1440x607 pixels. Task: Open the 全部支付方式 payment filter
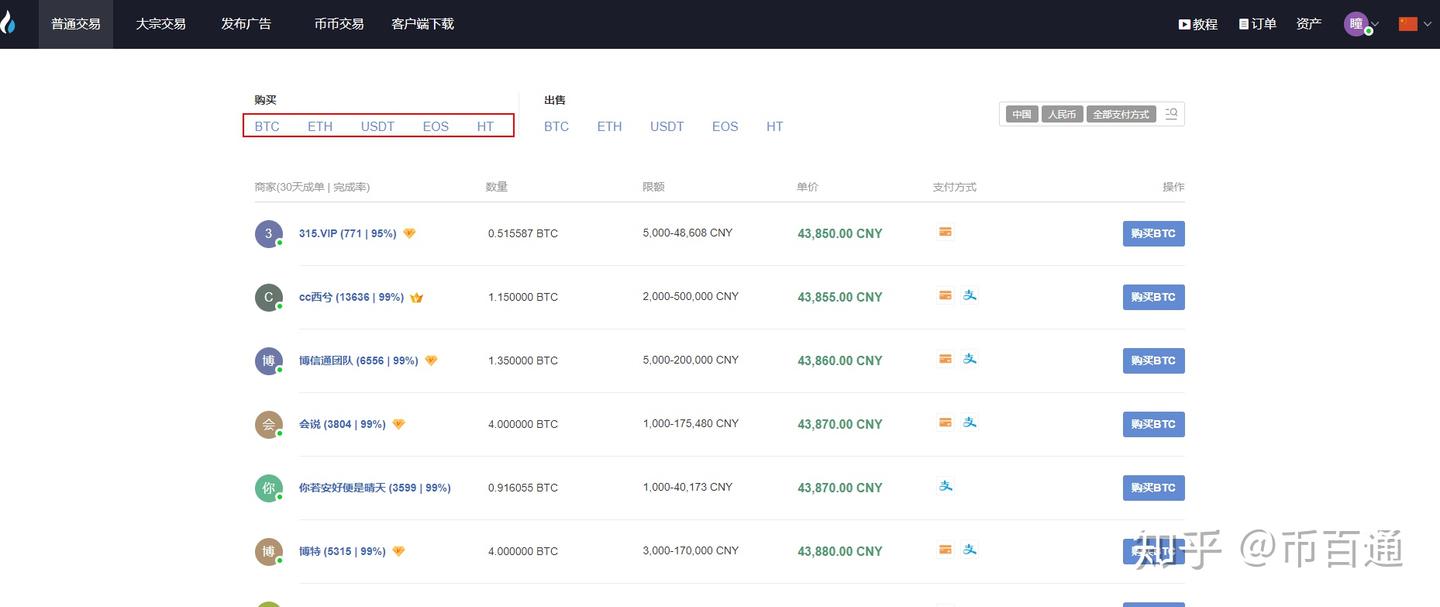[1121, 114]
